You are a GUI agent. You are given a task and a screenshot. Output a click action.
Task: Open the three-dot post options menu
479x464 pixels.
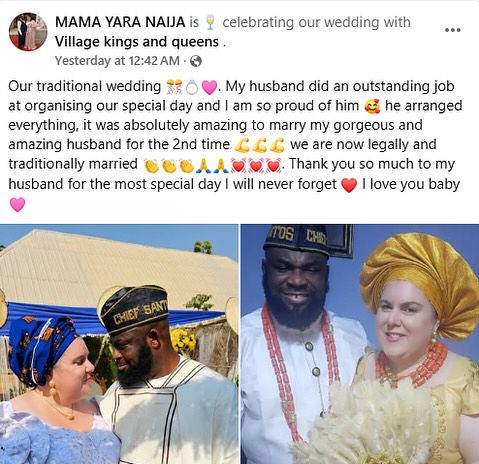(453, 30)
